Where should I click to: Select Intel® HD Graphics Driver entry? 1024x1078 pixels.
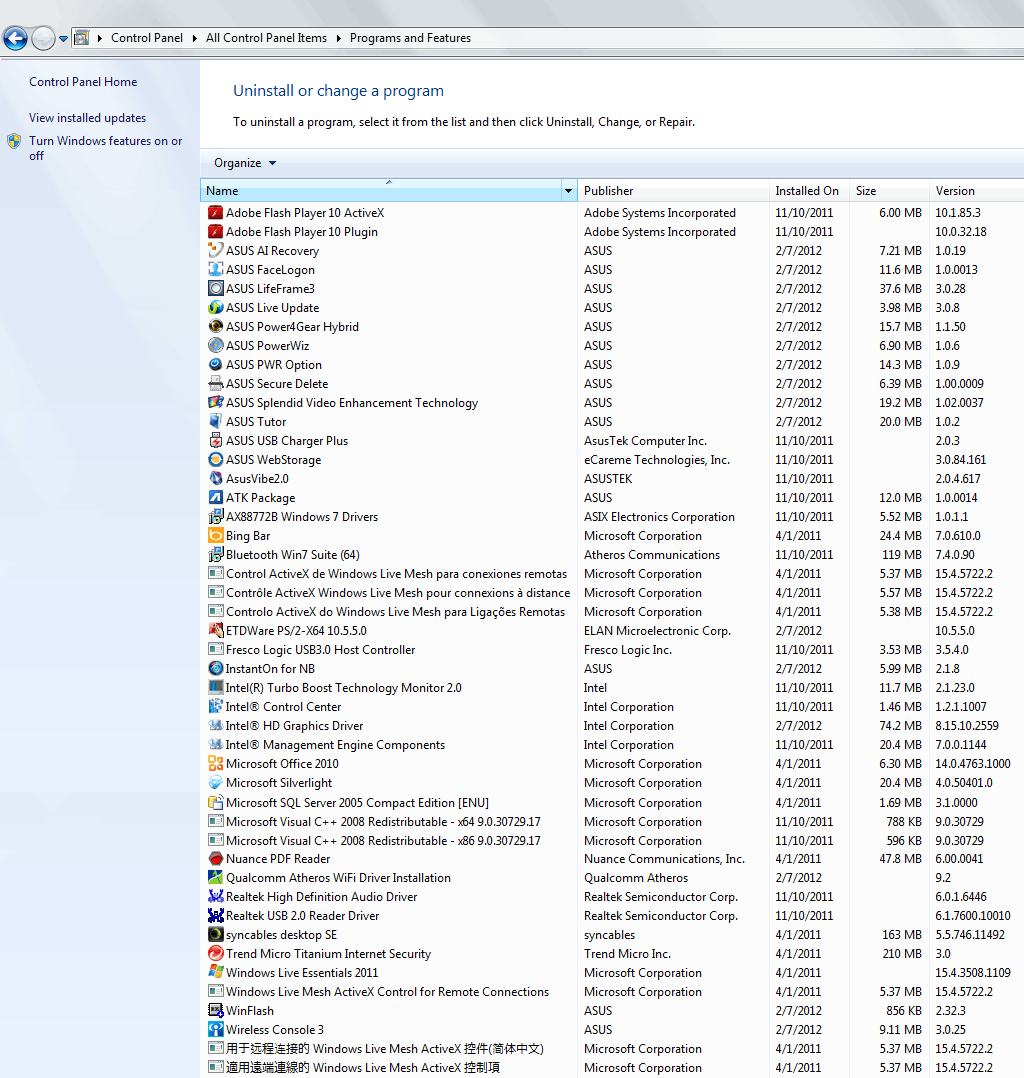click(294, 726)
